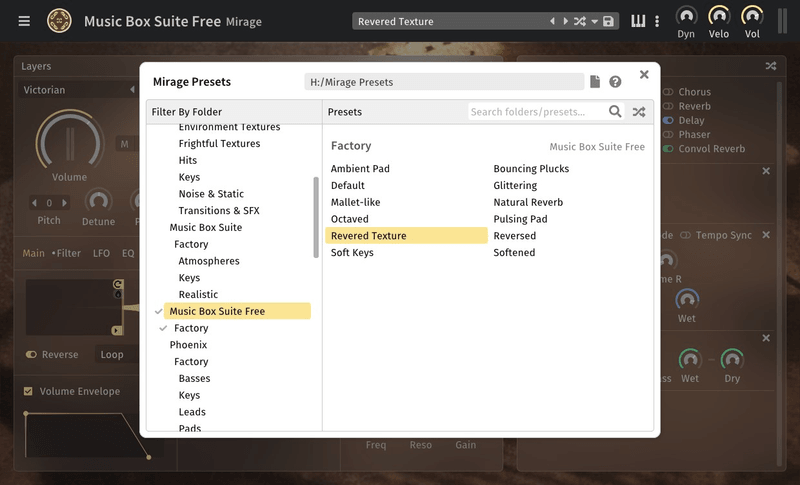Open preset folder file icon in dialog

(x=595, y=82)
